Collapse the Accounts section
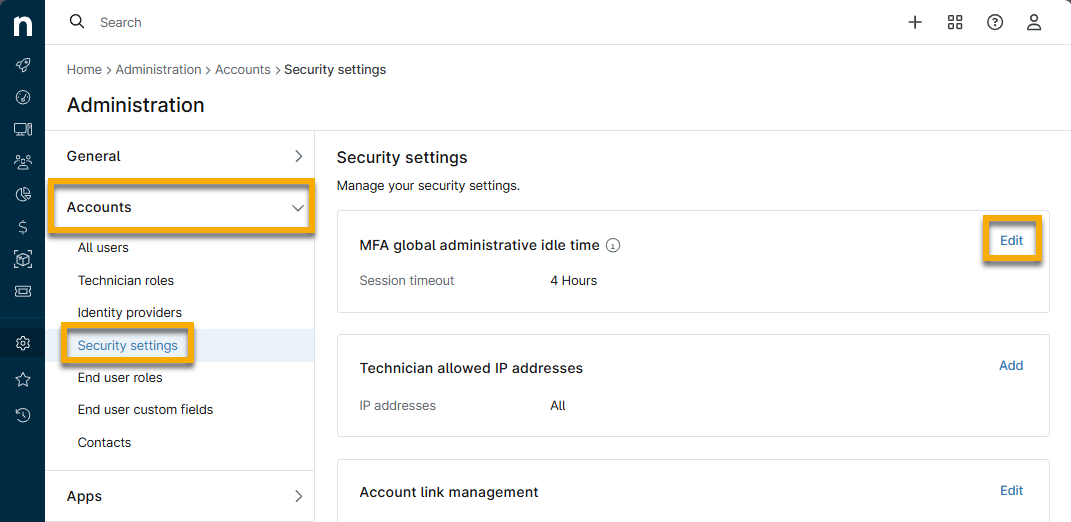The image size is (1071, 522). [x=297, y=208]
